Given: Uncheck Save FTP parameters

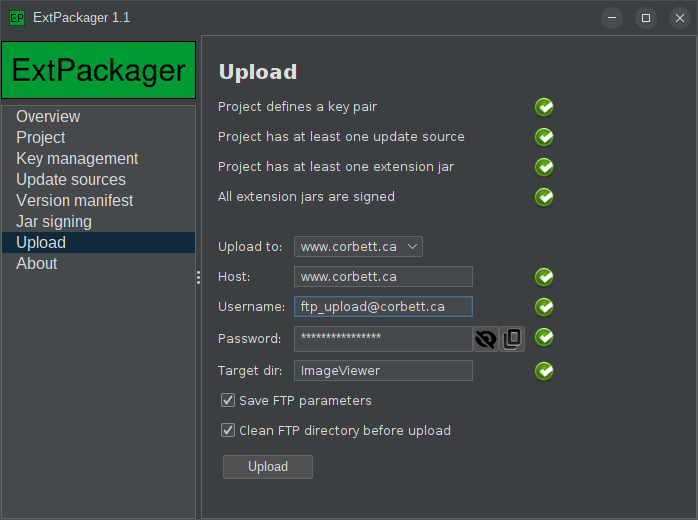Looking at the screenshot, I should (x=229, y=401).
